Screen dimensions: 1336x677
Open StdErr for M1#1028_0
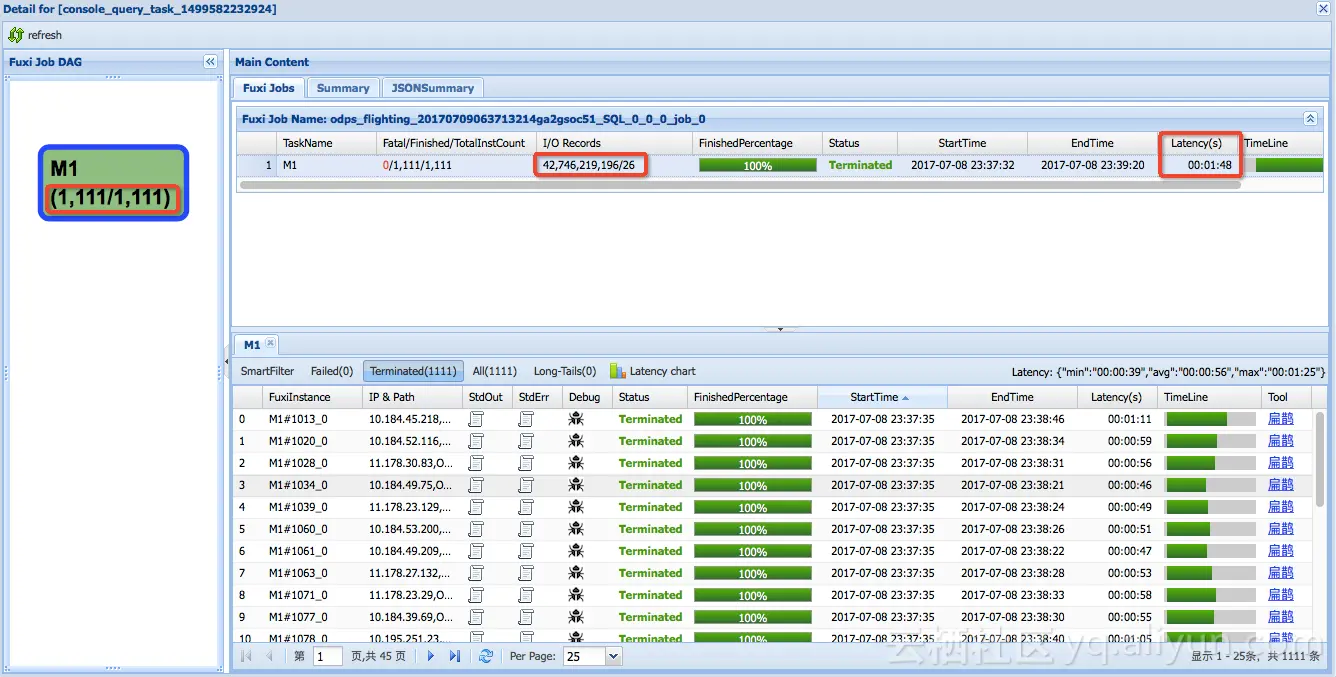(x=526, y=463)
